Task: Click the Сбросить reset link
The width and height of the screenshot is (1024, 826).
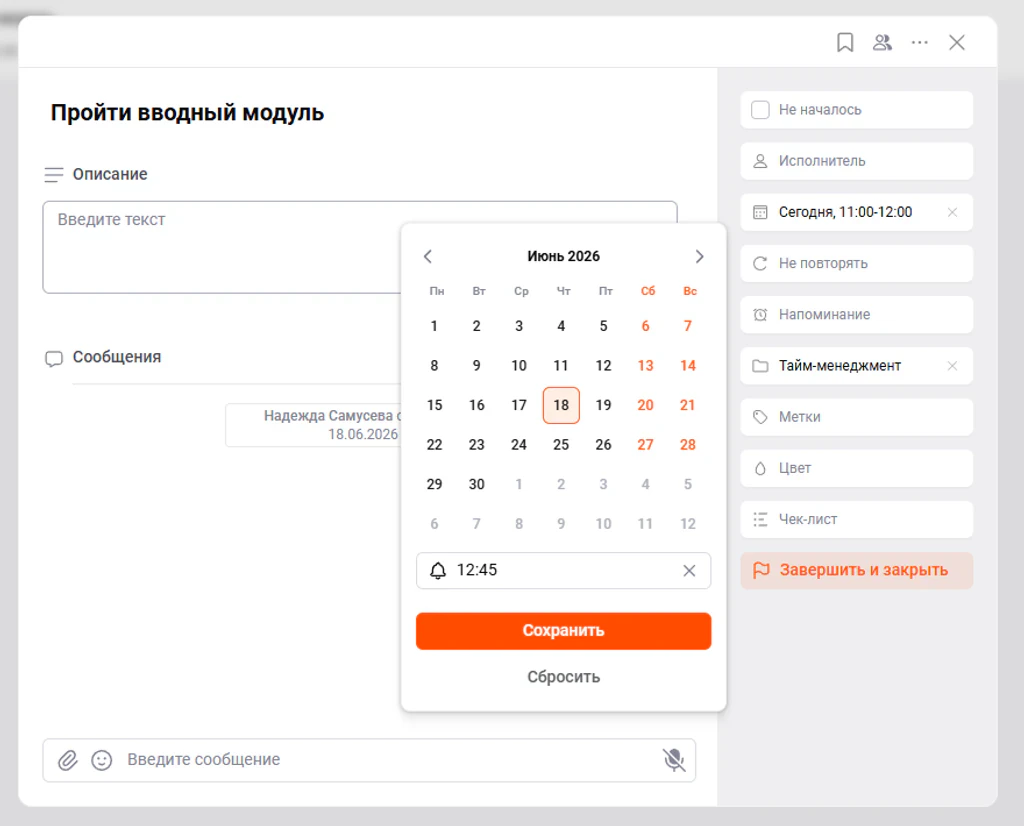Action: coord(564,677)
